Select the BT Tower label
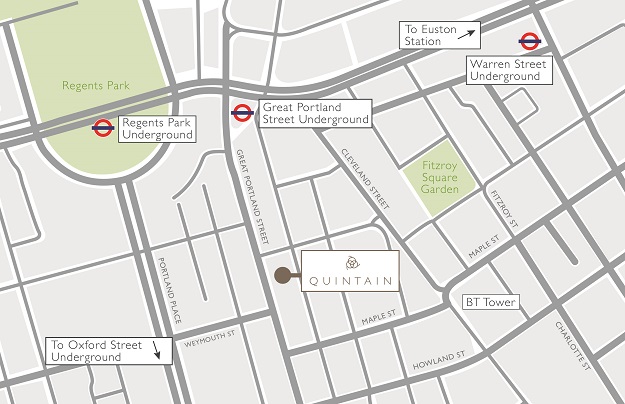The height and width of the screenshot is (404, 625). [x=491, y=302]
